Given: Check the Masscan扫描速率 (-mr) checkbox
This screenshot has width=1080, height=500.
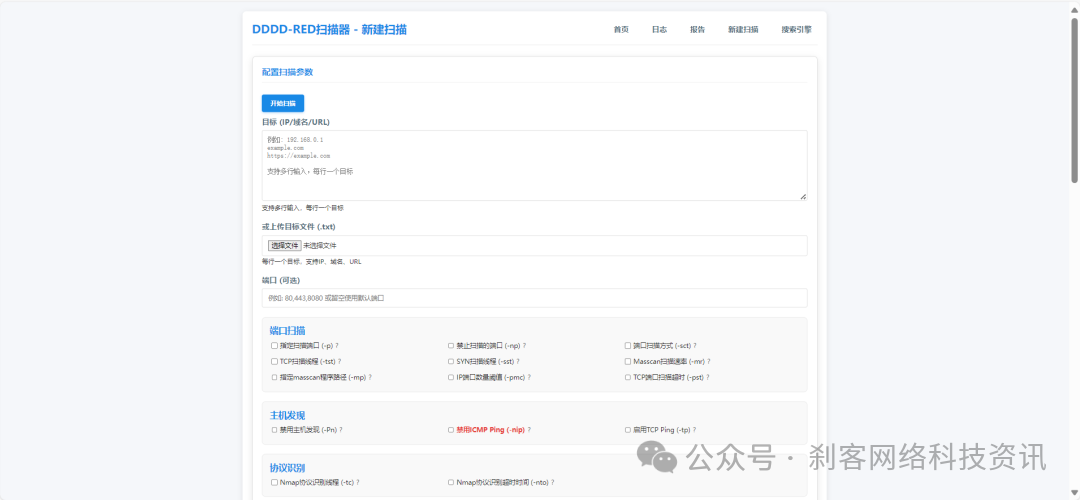Looking at the screenshot, I should [x=627, y=362].
